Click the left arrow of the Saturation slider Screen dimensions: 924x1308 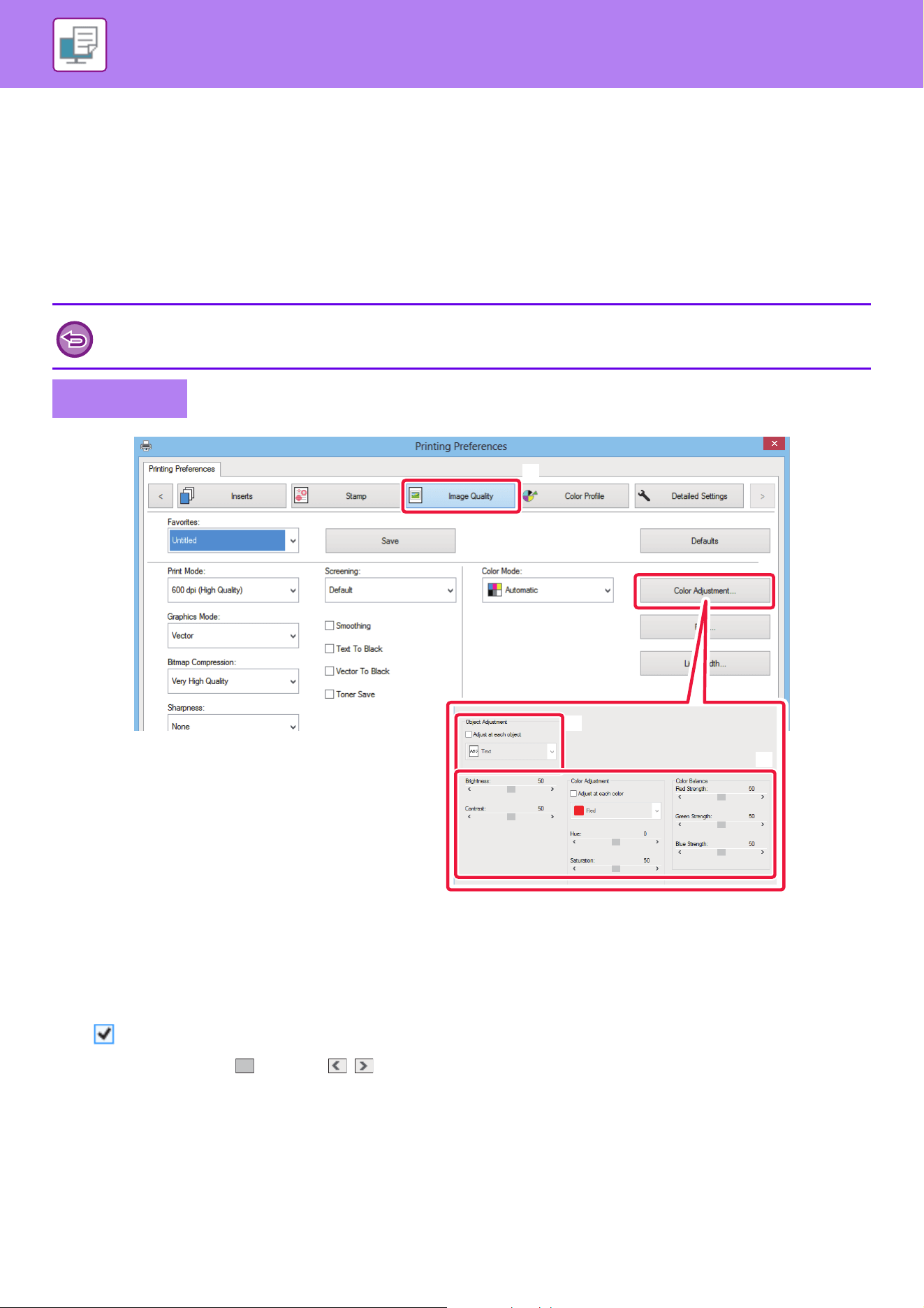pyautogui.click(x=574, y=869)
